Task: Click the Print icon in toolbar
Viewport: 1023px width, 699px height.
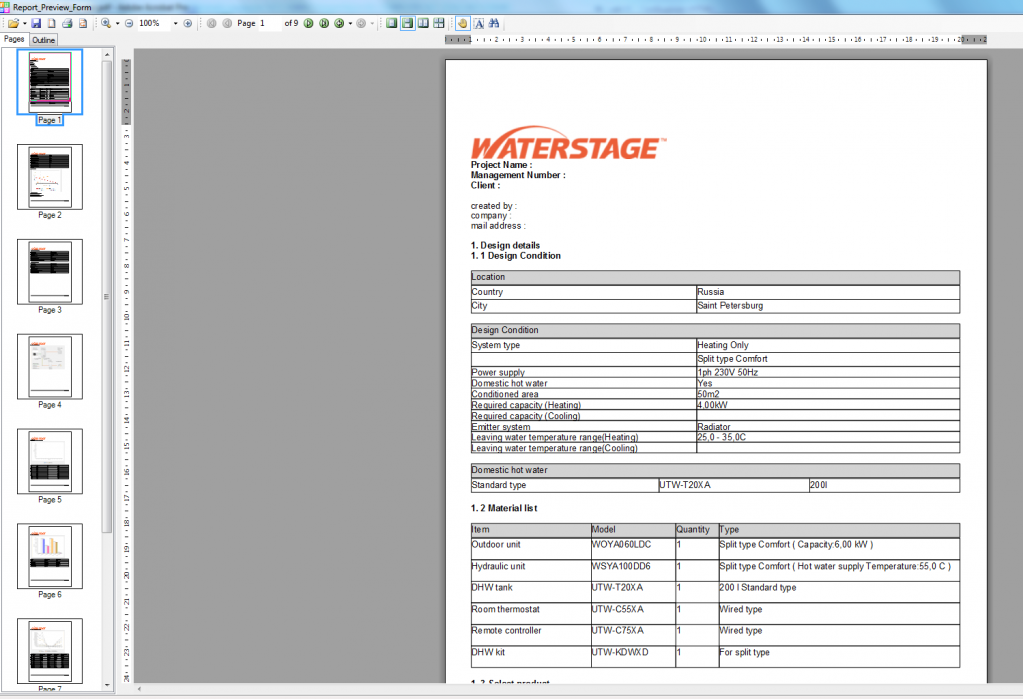Action: point(67,23)
